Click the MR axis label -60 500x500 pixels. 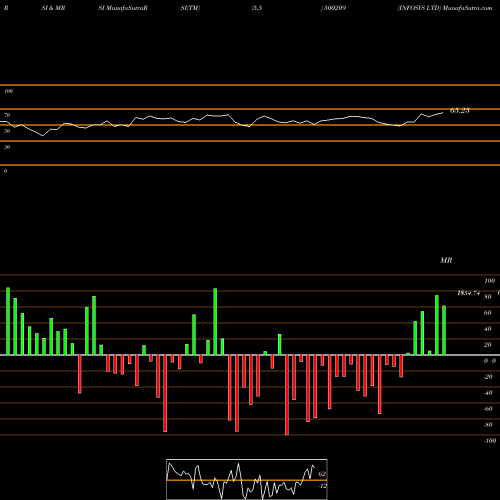(x=488, y=409)
